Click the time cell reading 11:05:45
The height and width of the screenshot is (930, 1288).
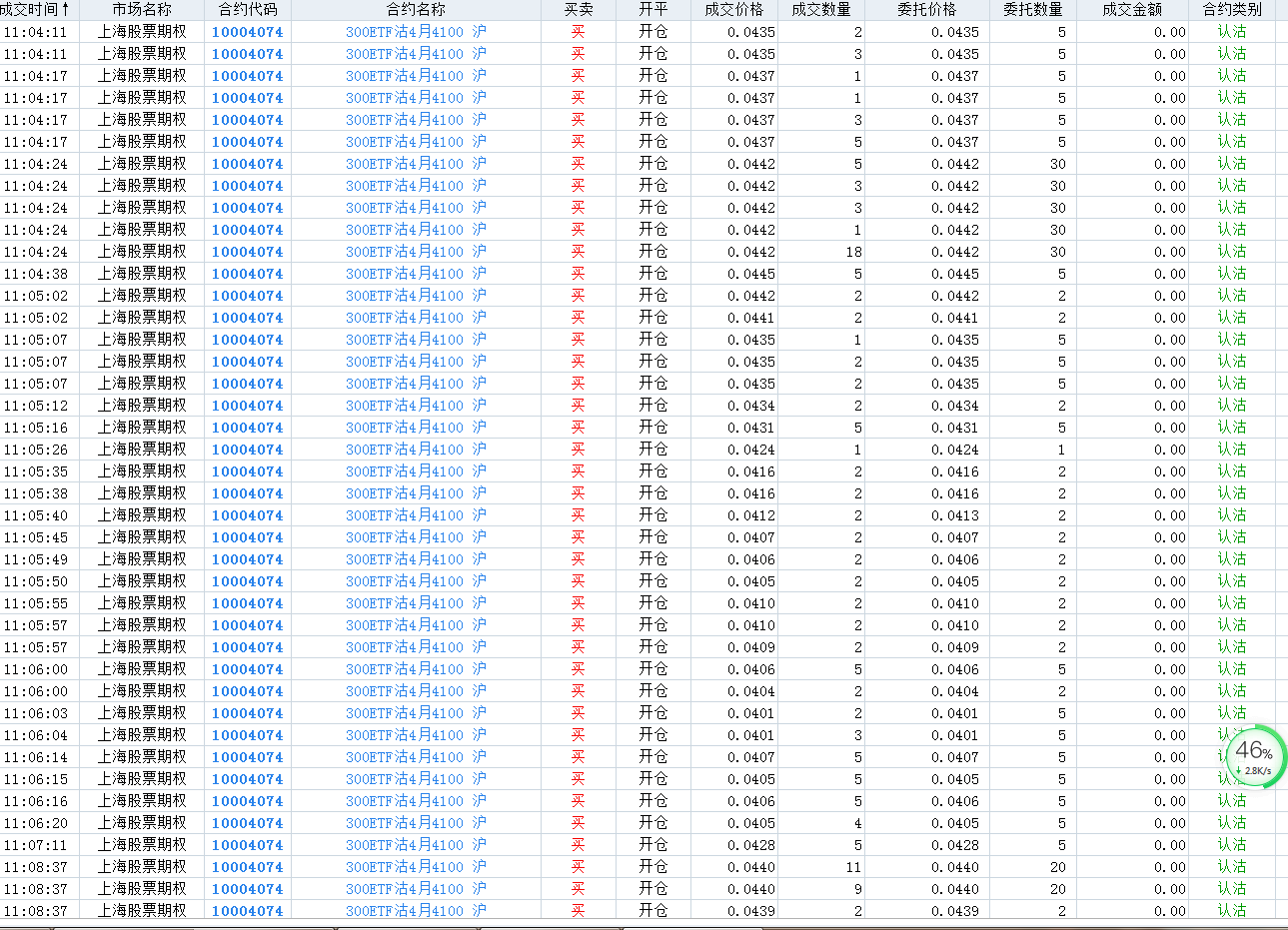(x=36, y=537)
